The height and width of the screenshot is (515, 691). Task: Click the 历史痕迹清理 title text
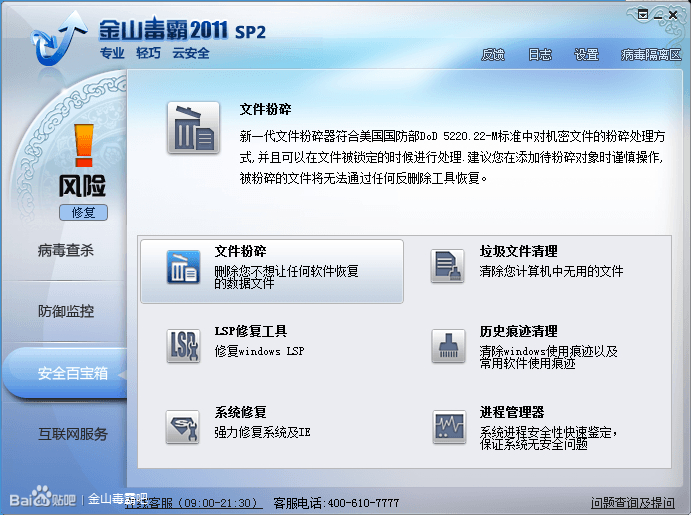(x=519, y=331)
